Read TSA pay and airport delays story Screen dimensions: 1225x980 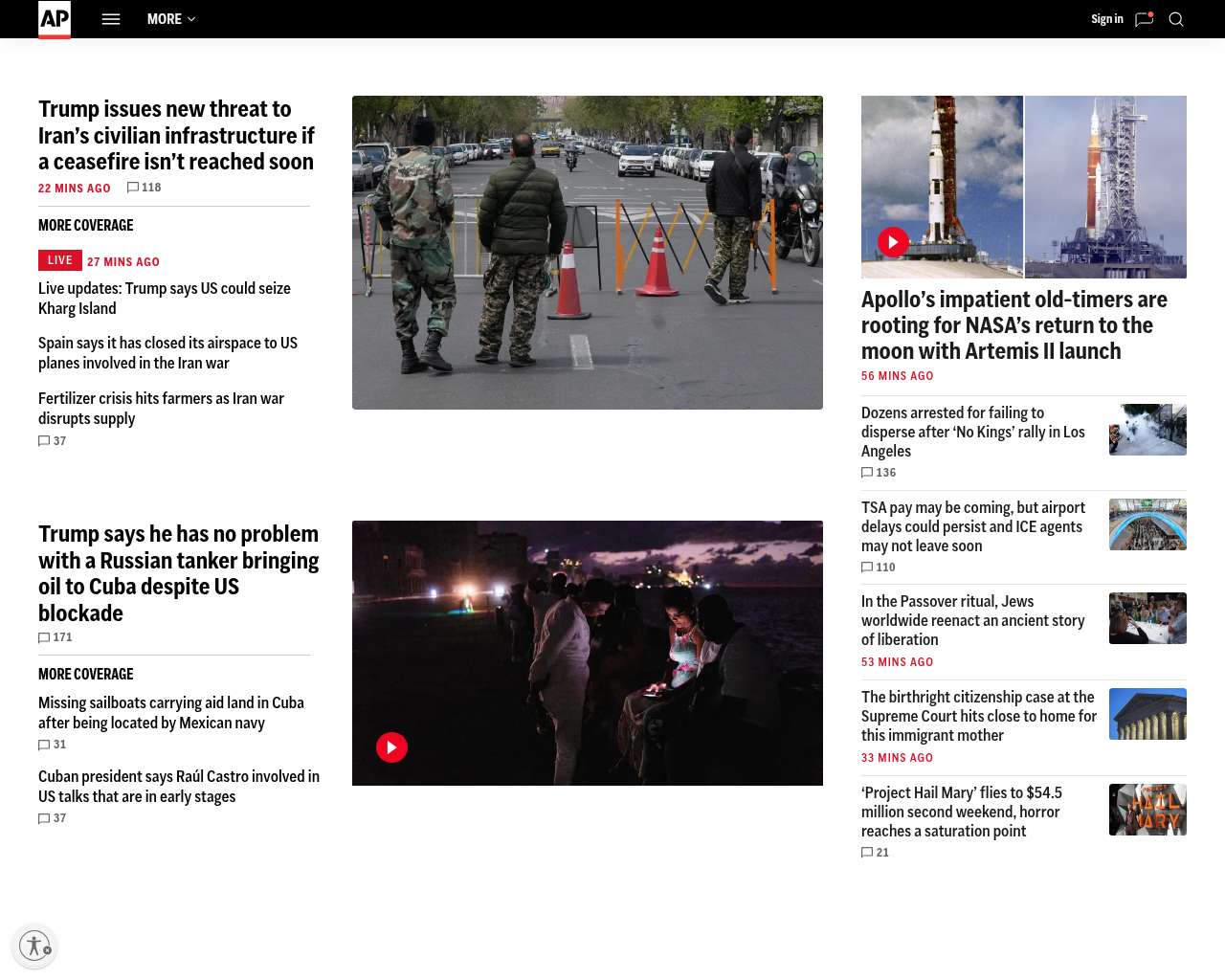973,526
